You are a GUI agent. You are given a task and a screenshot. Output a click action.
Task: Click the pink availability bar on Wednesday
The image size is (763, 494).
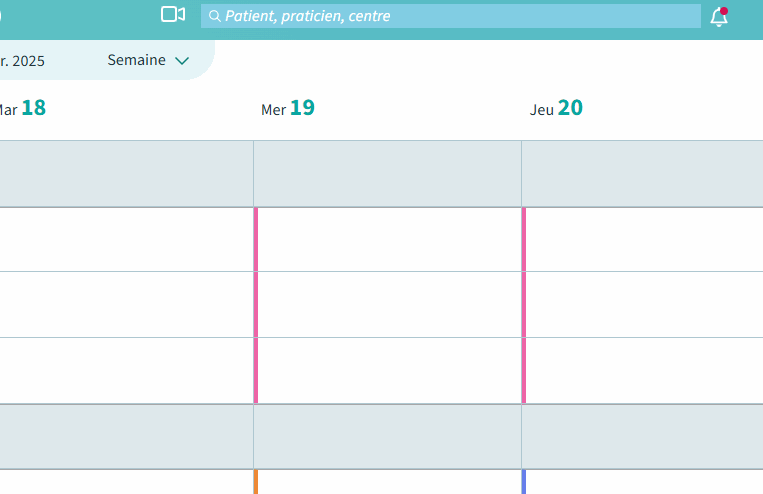point(256,305)
